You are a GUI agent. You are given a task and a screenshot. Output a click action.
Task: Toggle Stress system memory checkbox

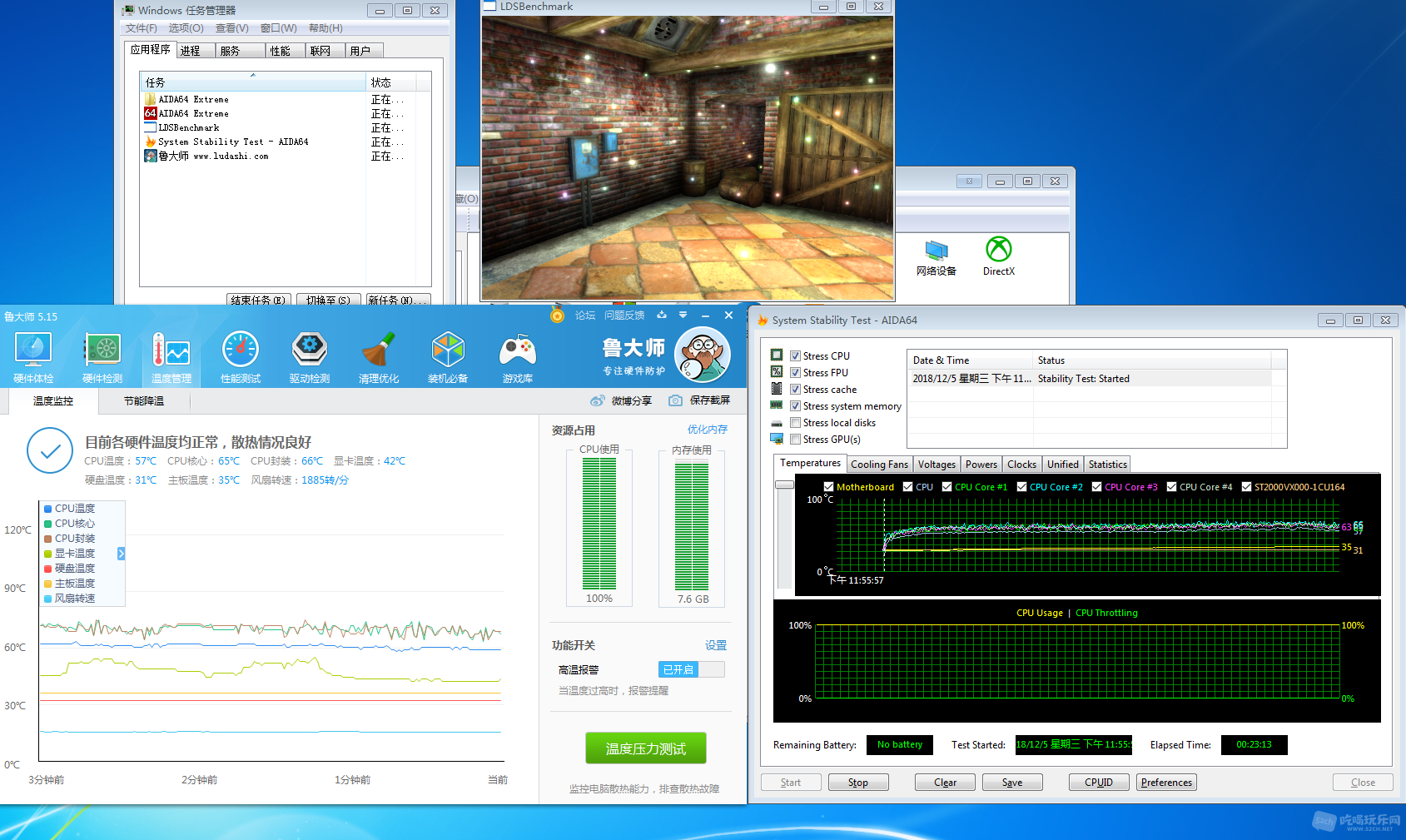[x=795, y=405]
